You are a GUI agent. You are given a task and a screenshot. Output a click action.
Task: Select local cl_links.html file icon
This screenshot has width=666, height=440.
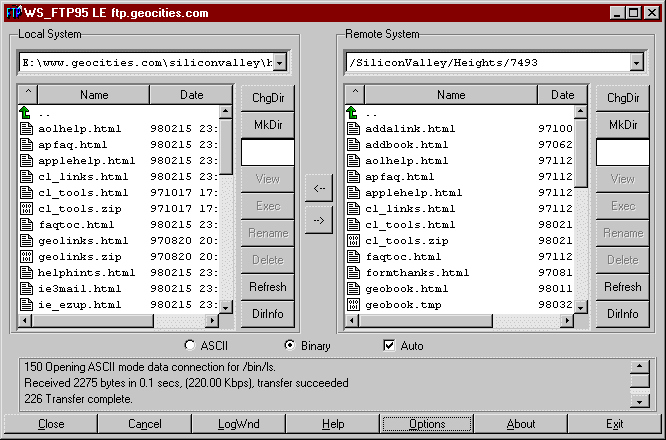click(x=26, y=176)
